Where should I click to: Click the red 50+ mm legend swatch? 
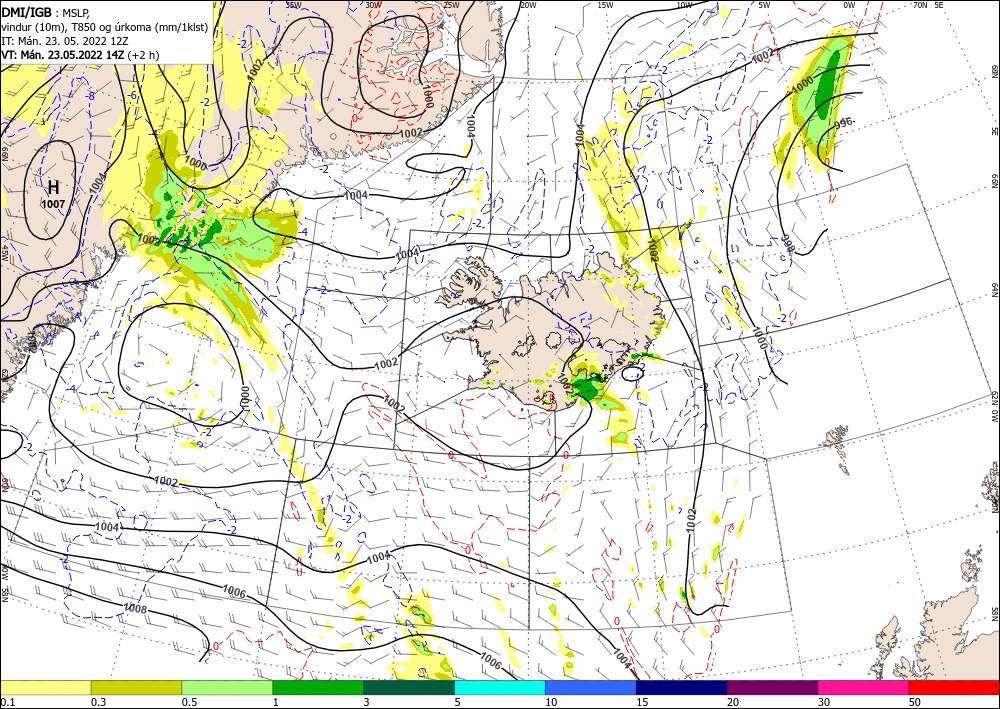954,687
